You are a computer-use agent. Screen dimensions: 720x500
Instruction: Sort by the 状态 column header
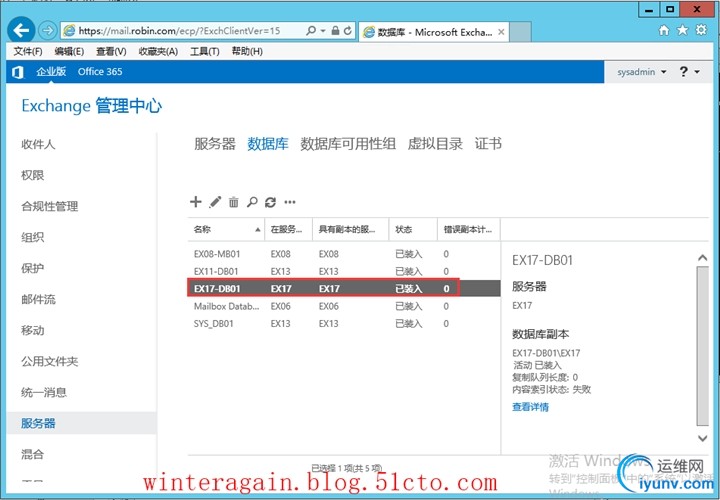(x=413, y=229)
